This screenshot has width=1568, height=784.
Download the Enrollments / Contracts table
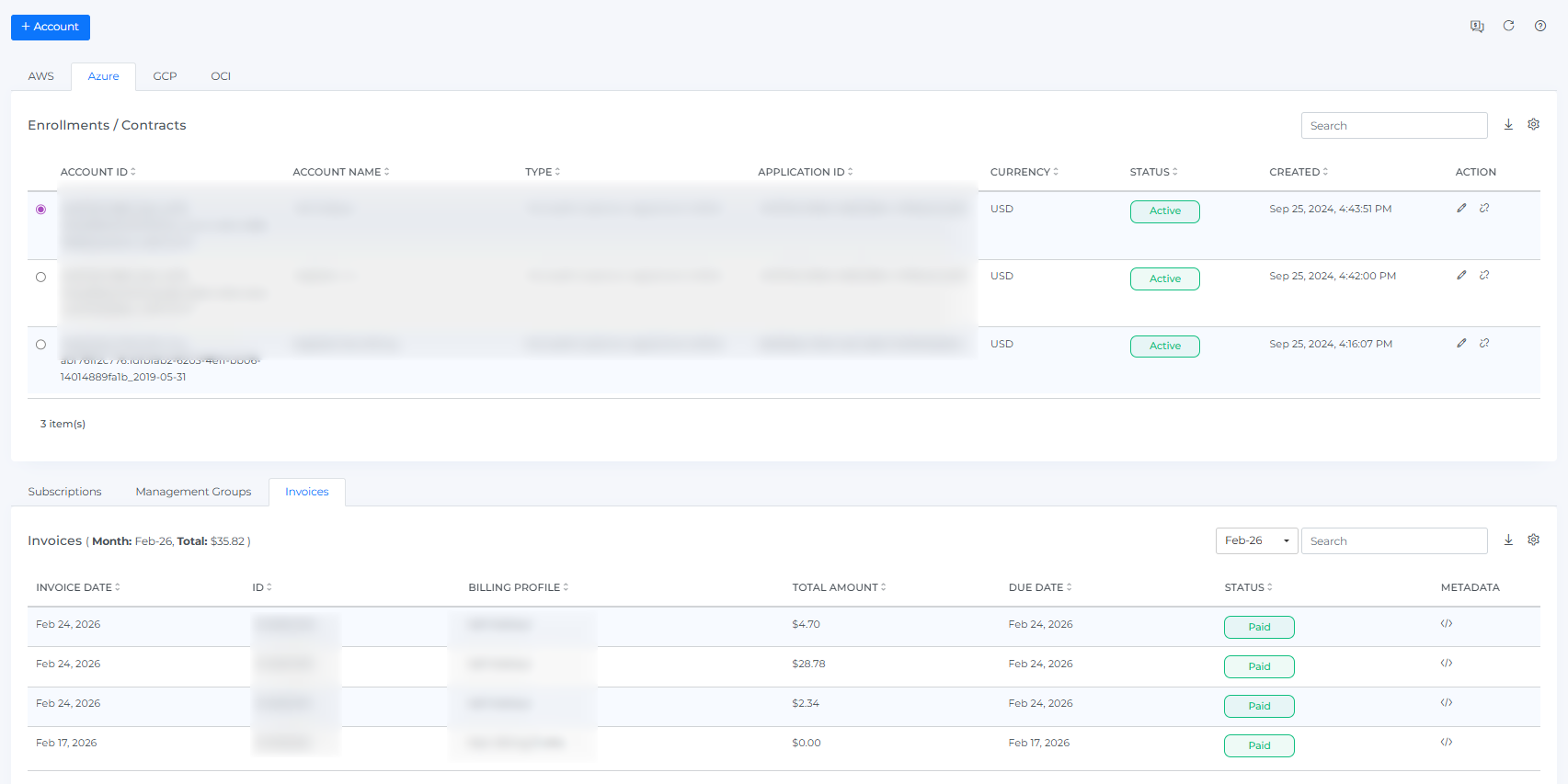pyautogui.click(x=1508, y=125)
